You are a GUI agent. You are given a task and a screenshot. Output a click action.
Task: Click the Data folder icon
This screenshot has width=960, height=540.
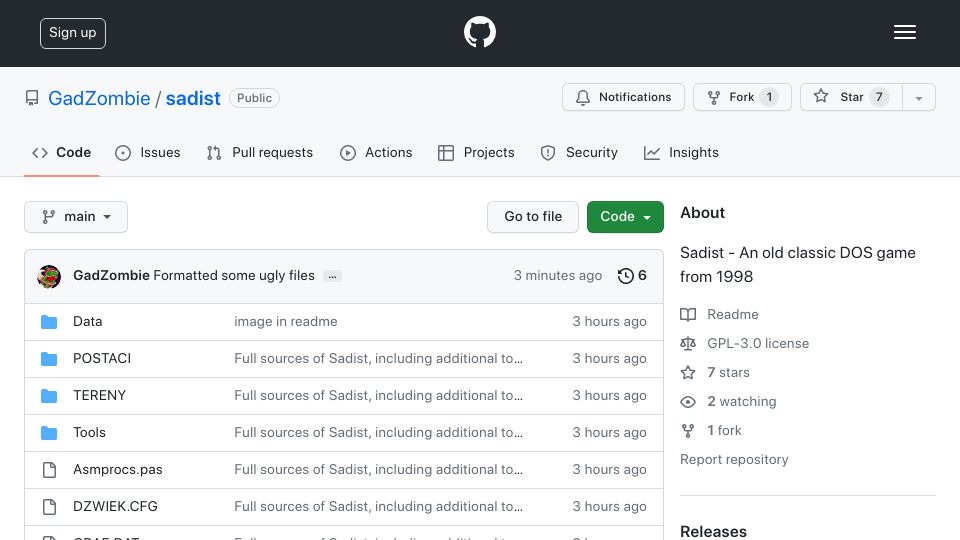pos(49,322)
